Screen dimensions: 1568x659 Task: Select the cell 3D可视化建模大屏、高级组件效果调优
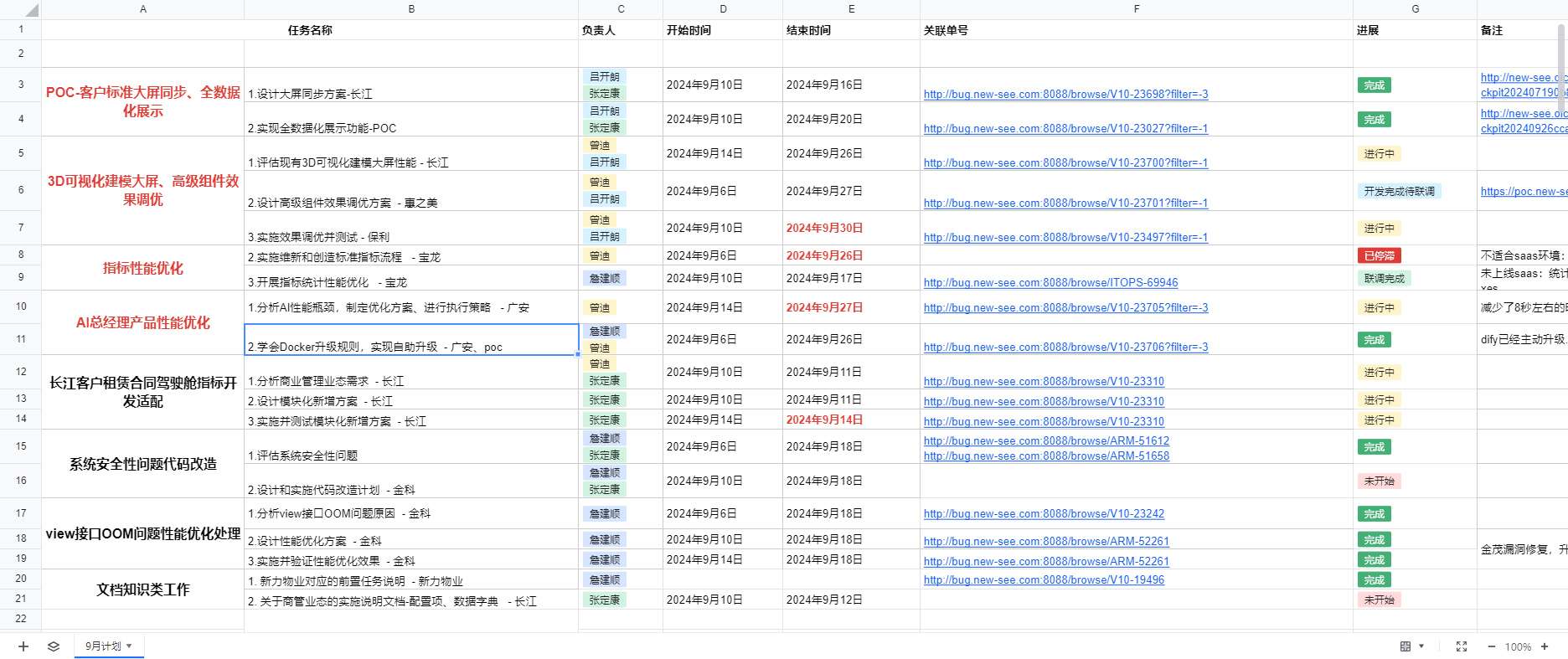143,191
